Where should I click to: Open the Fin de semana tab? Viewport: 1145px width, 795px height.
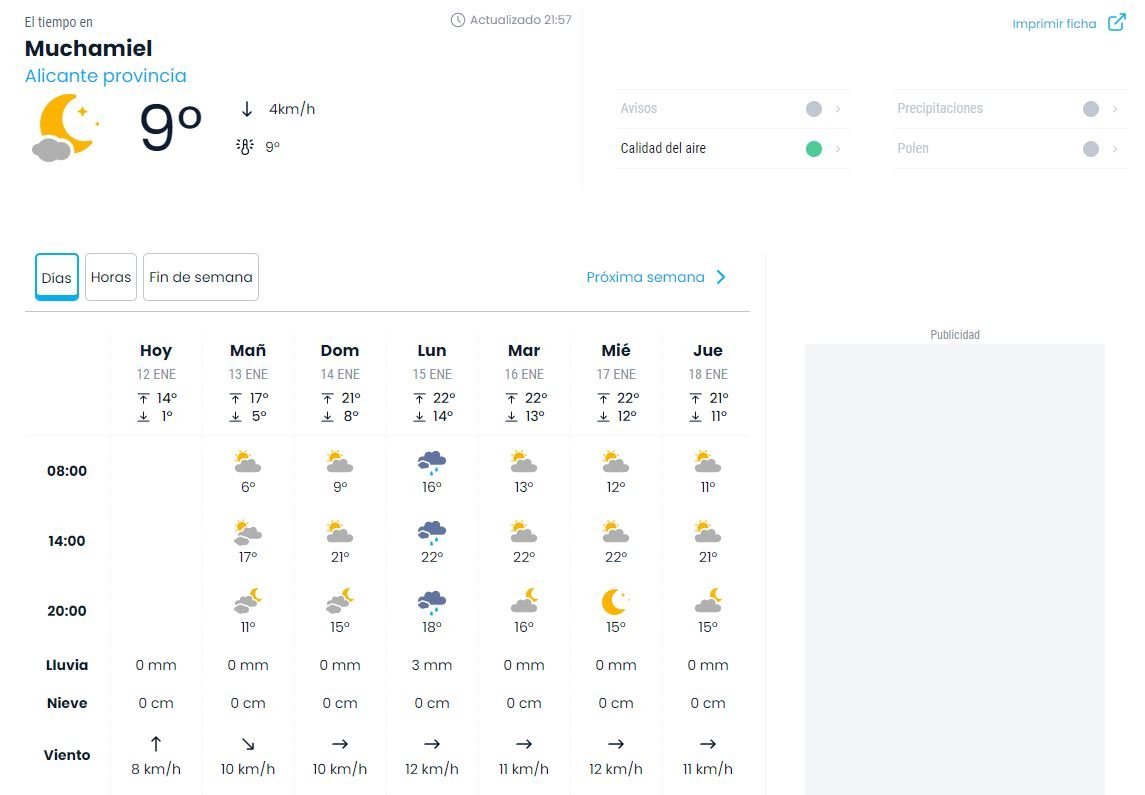coord(201,277)
